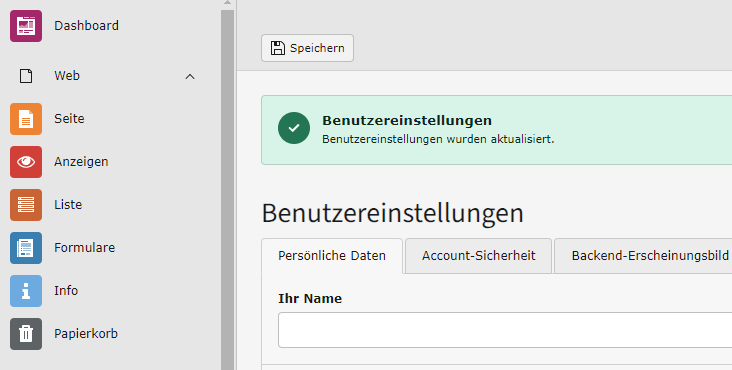The height and width of the screenshot is (370, 732).
Task: Click the scrollbar up arrow
Action: pos(227,3)
